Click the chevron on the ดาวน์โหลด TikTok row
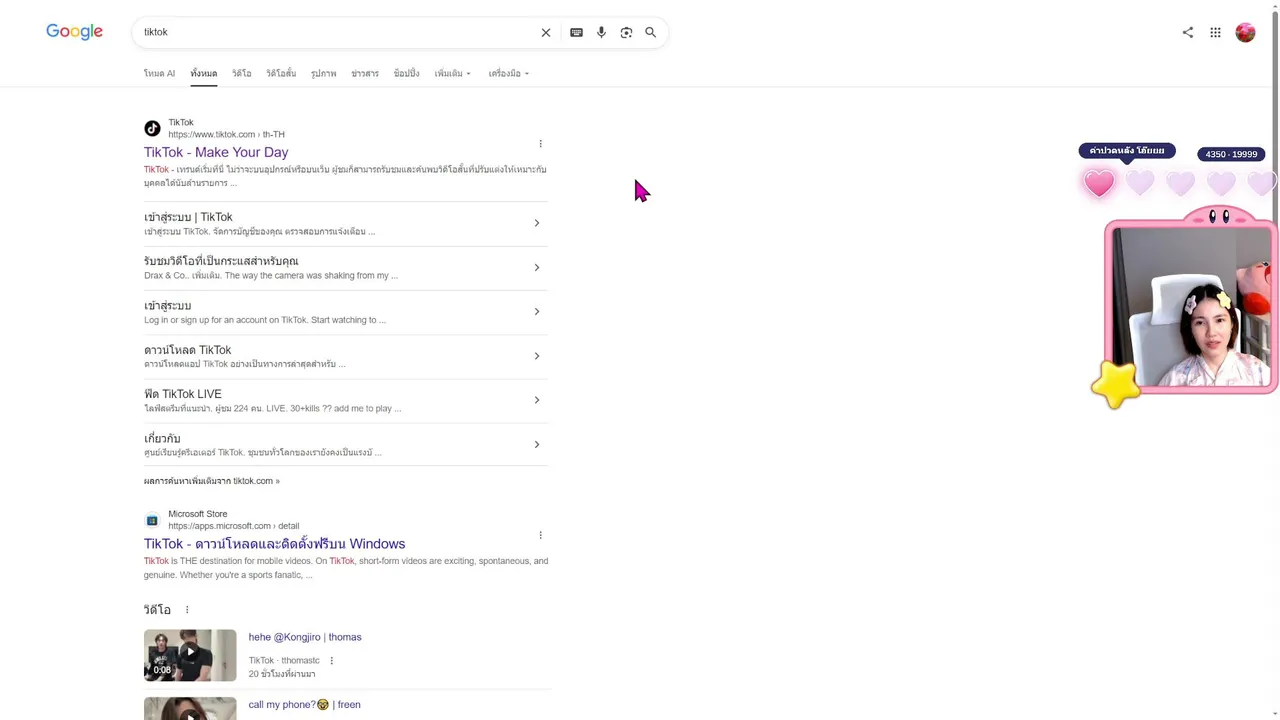Screen dimensions: 1280x720 [536, 356]
